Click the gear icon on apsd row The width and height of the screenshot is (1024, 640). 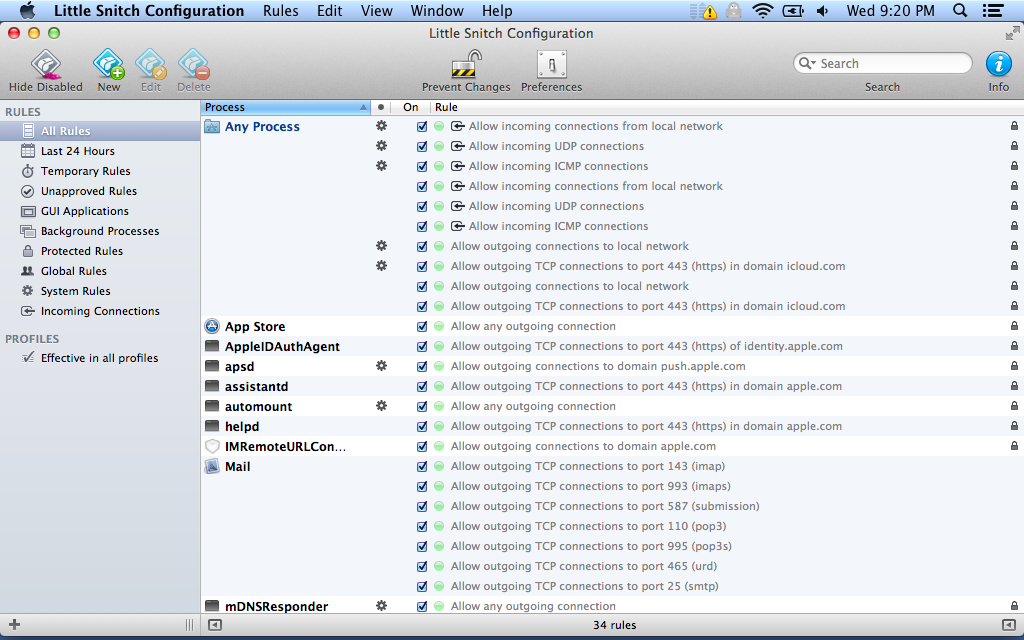[x=381, y=366]
